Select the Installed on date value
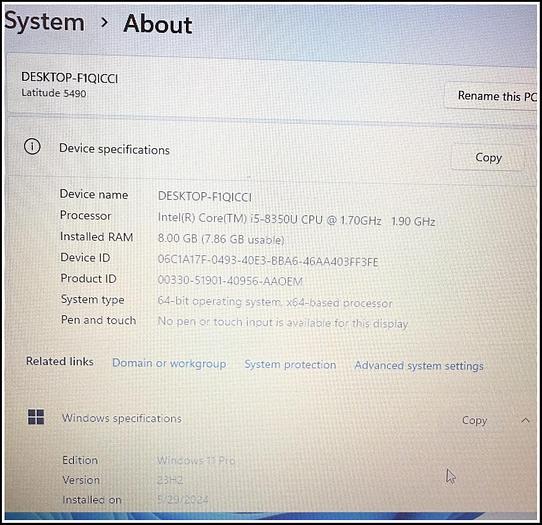The width and height of the screenshot is (542, 525). [x=183, y=499]
